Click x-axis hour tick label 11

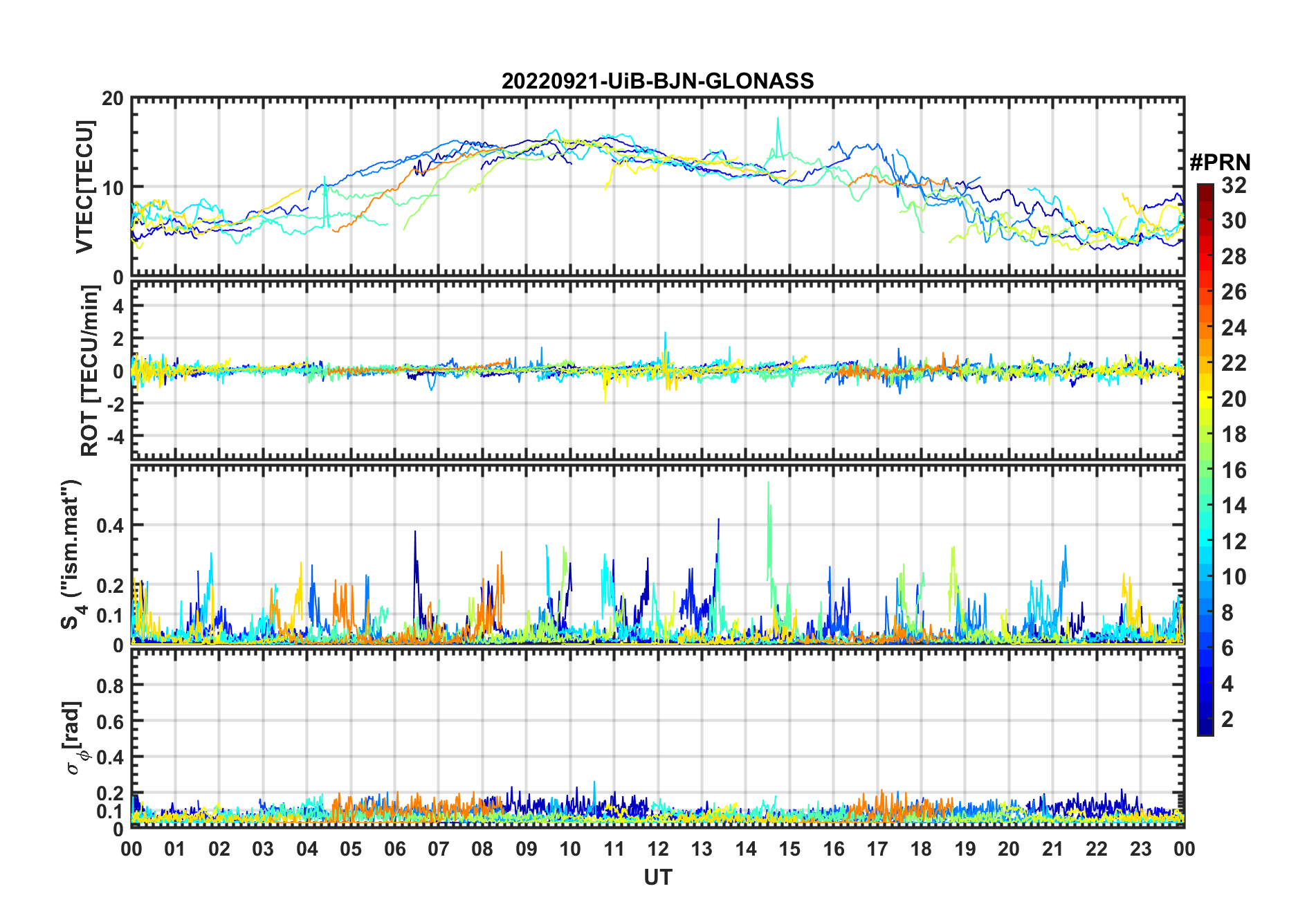614,849
